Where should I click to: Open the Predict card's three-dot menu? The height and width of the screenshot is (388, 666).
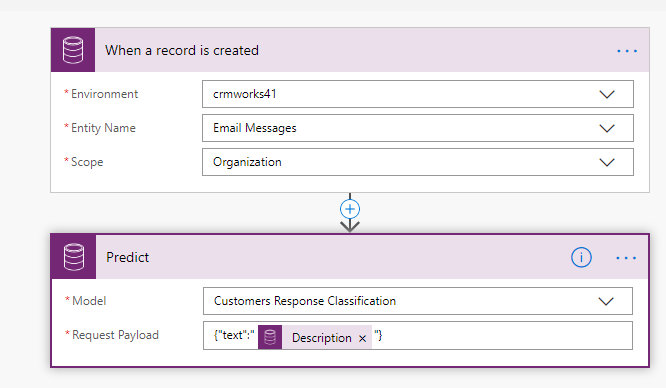(626, 258)
